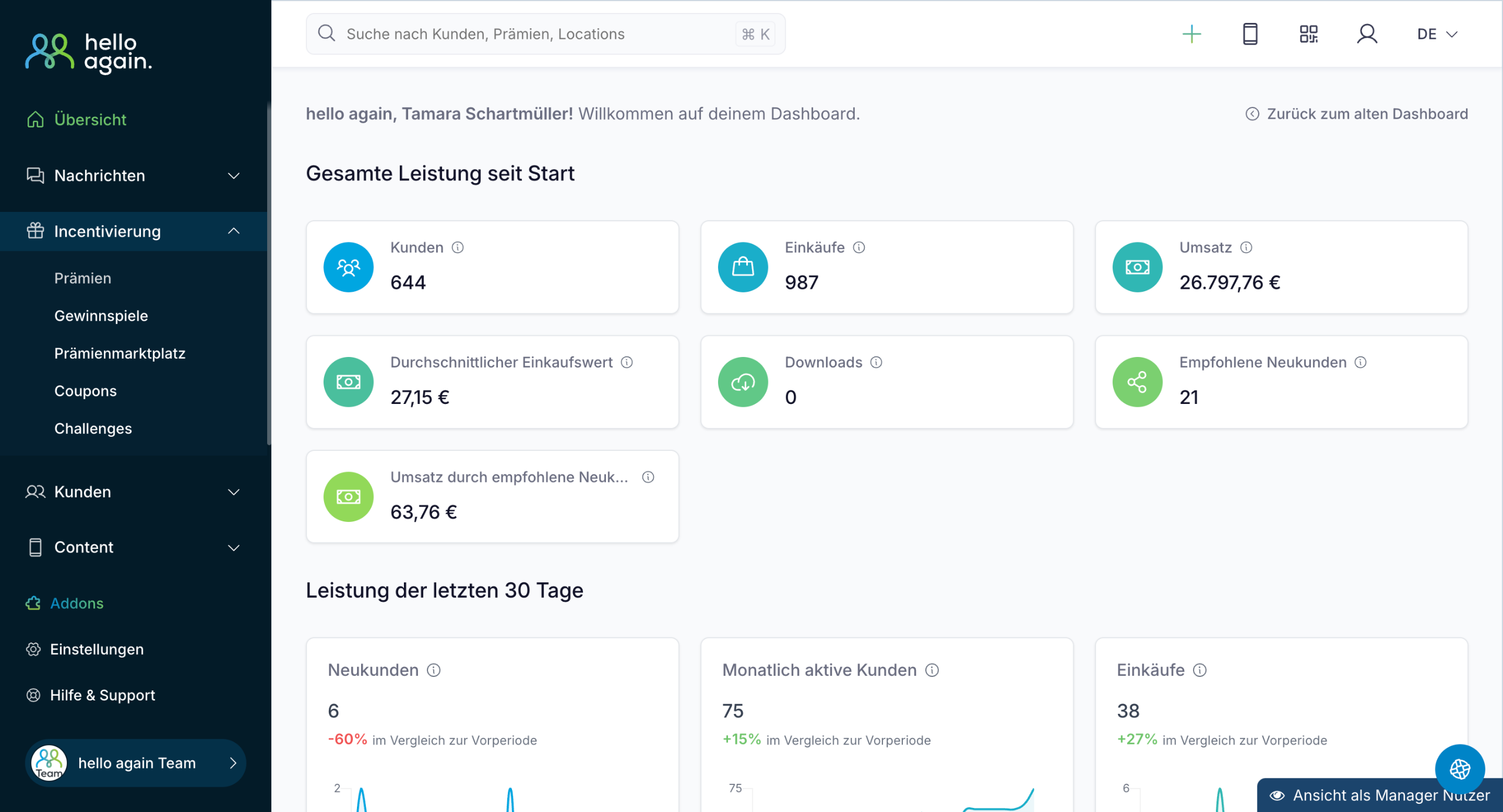Click the QR code icon

pos(1308,34)
